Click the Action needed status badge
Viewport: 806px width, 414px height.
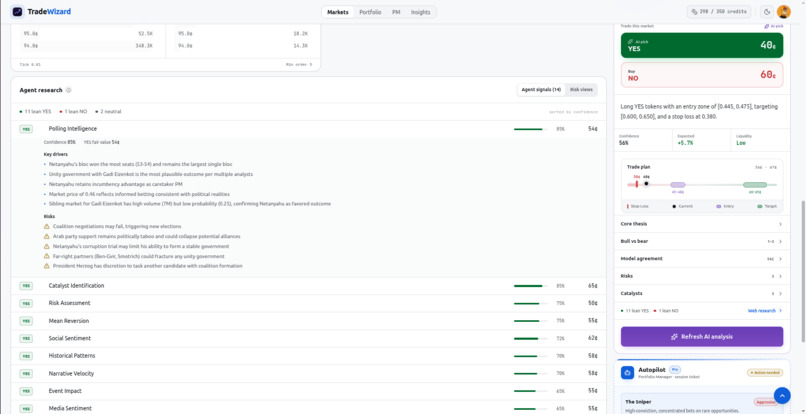765,372
